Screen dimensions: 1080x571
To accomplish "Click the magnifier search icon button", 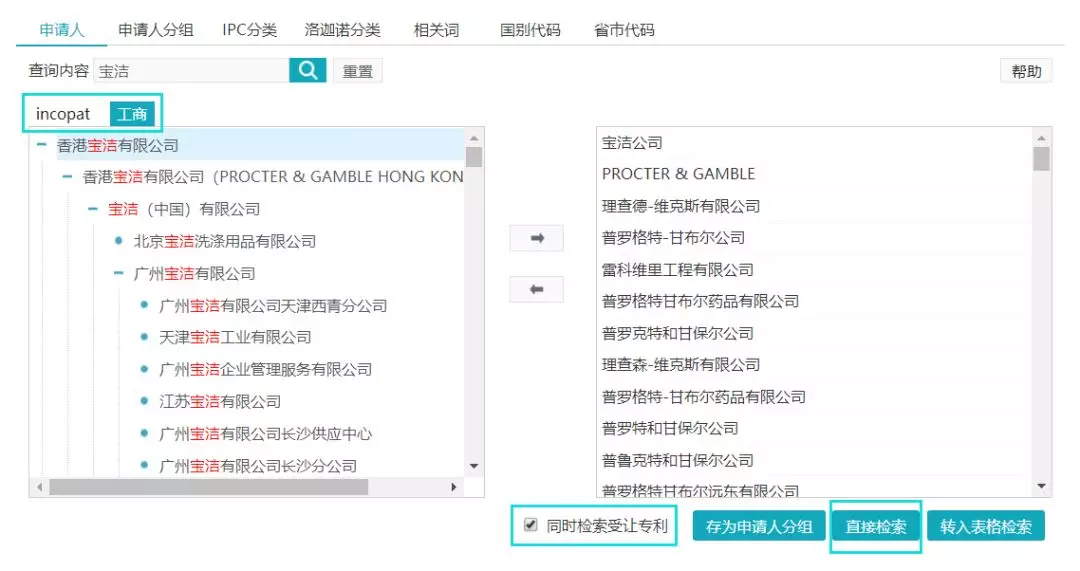I will (307, 70).
